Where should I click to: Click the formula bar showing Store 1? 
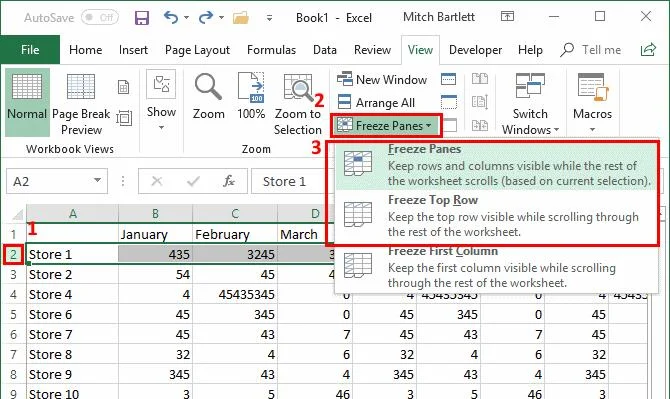(293, 181)
